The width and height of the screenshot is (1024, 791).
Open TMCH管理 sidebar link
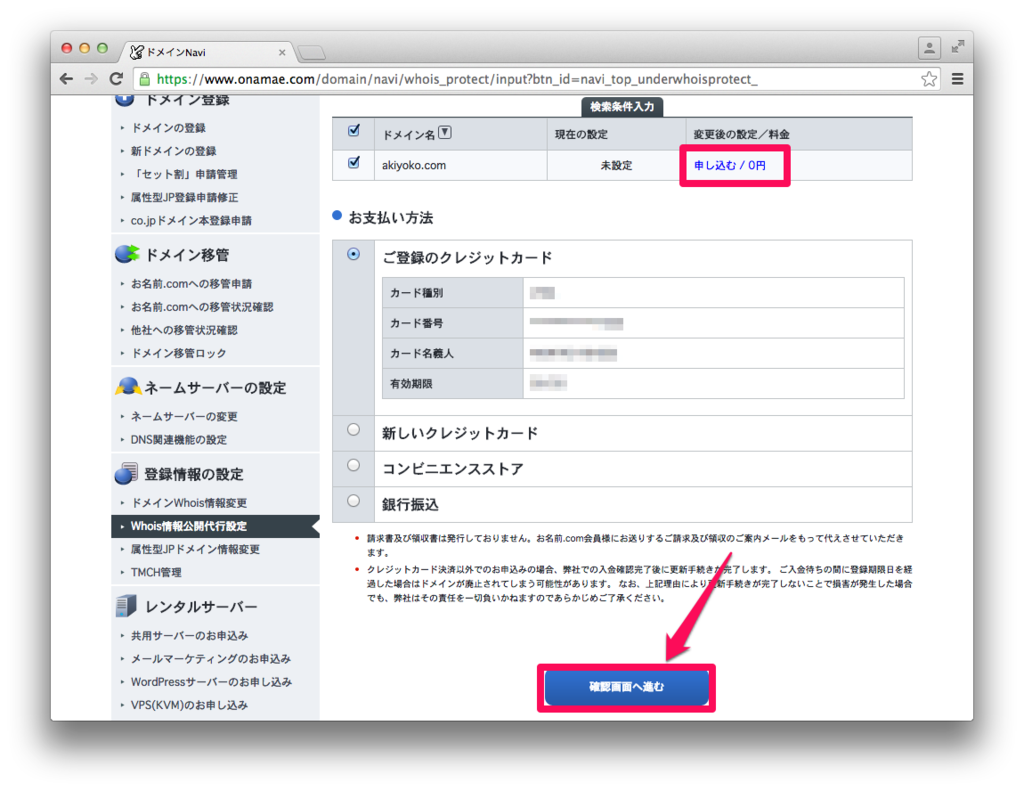pyautogui.click(x=156, y=573)
